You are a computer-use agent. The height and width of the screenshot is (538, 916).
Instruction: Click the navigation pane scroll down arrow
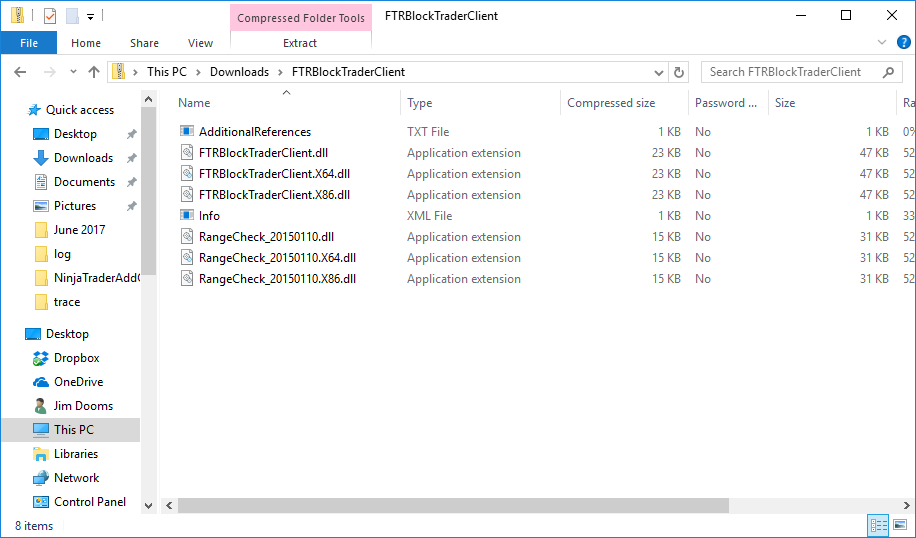[x=148, y=505]
